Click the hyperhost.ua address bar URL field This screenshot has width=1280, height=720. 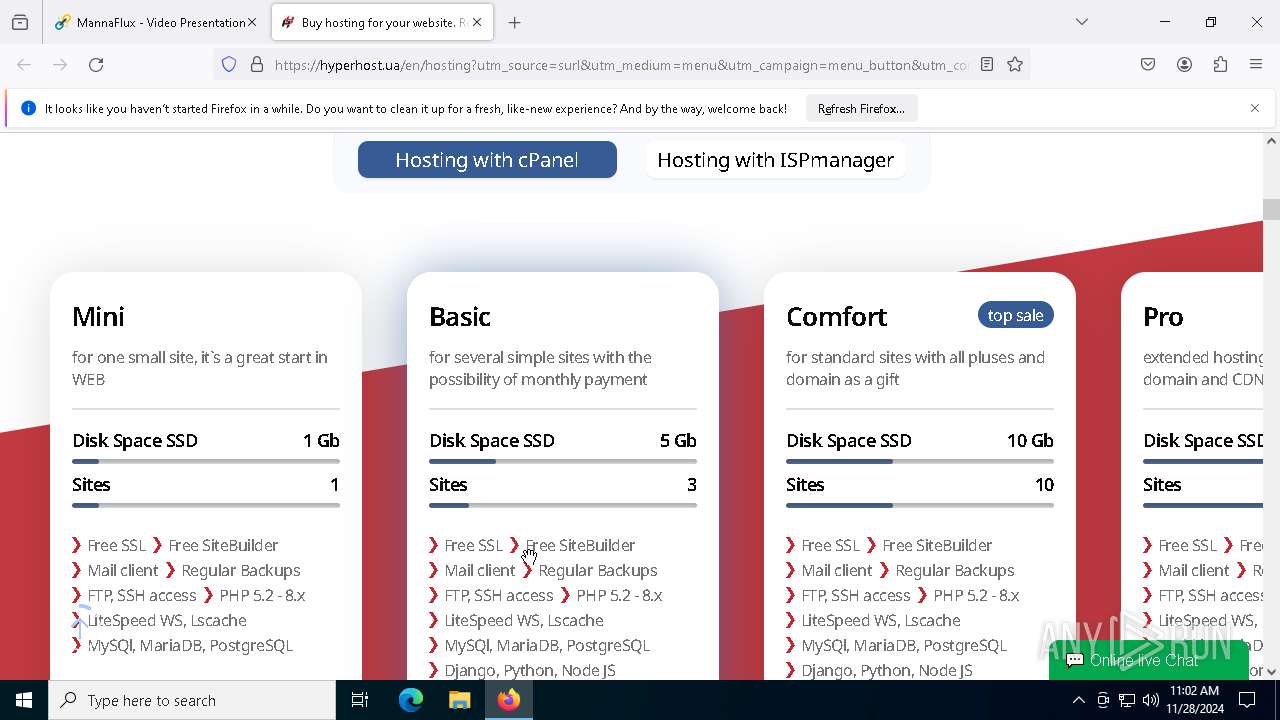click(x=620, y=65)
